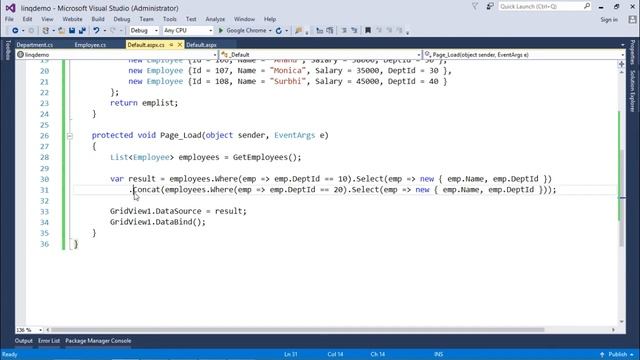
Task: Expand the Toolbox side panel
Action: (x=8, y=50)
